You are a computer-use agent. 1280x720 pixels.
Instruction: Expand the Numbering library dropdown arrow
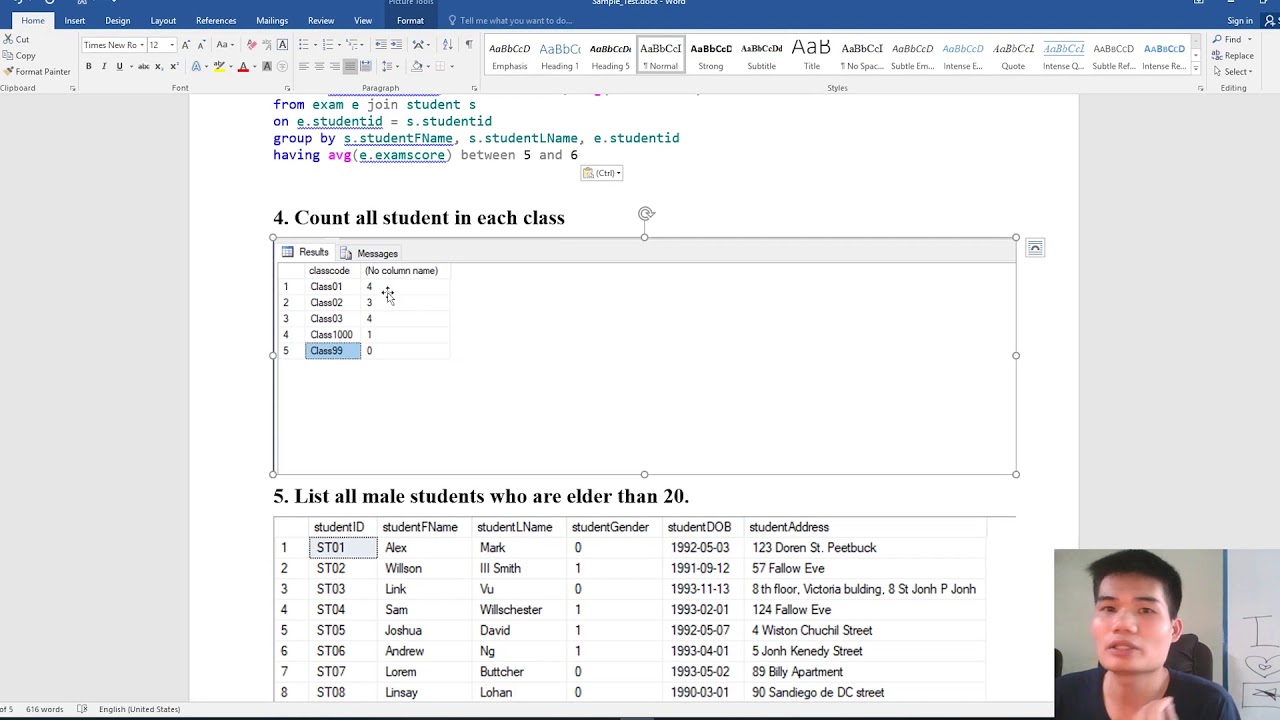(x=339, y=45)
